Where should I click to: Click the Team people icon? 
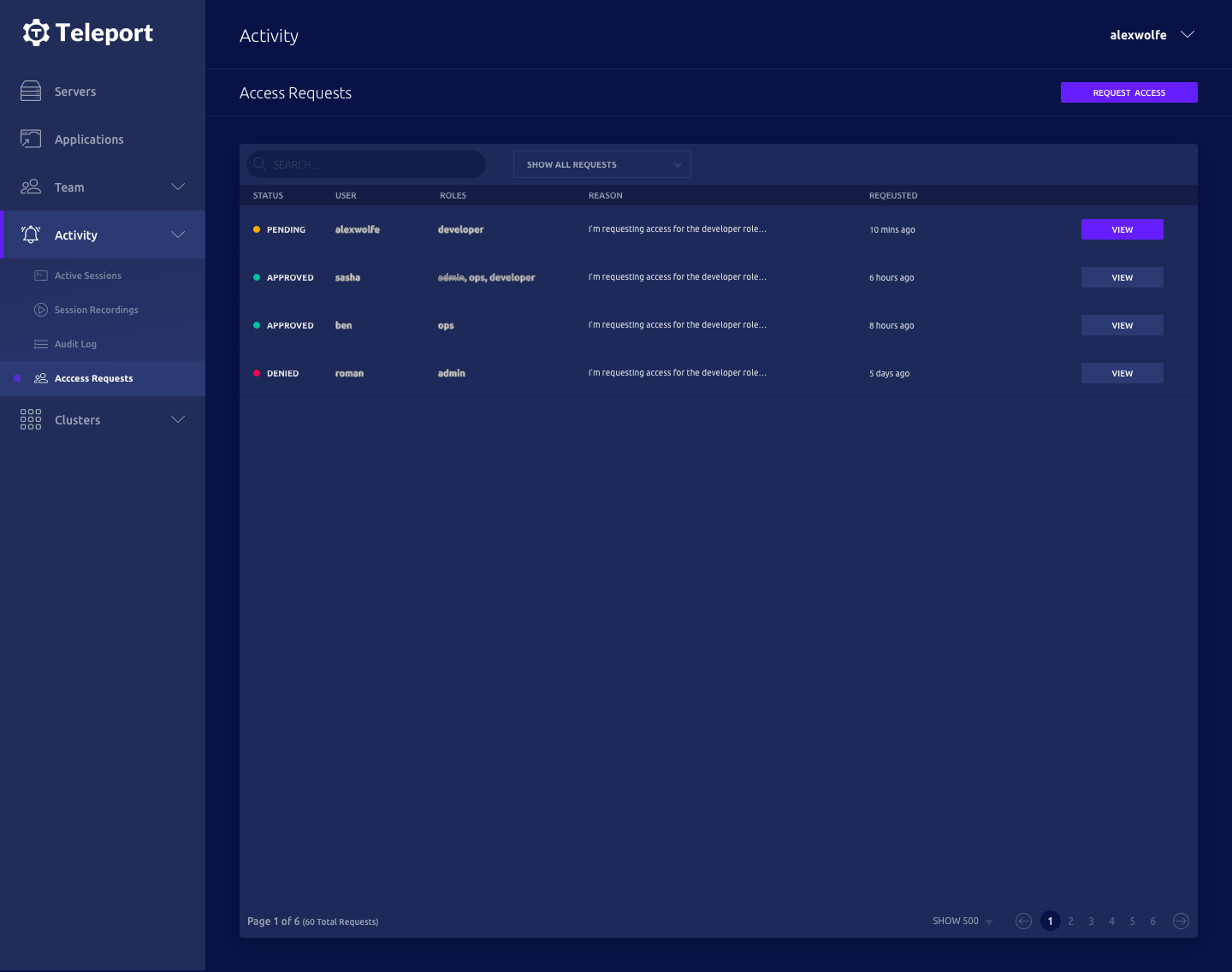(31, 187)
